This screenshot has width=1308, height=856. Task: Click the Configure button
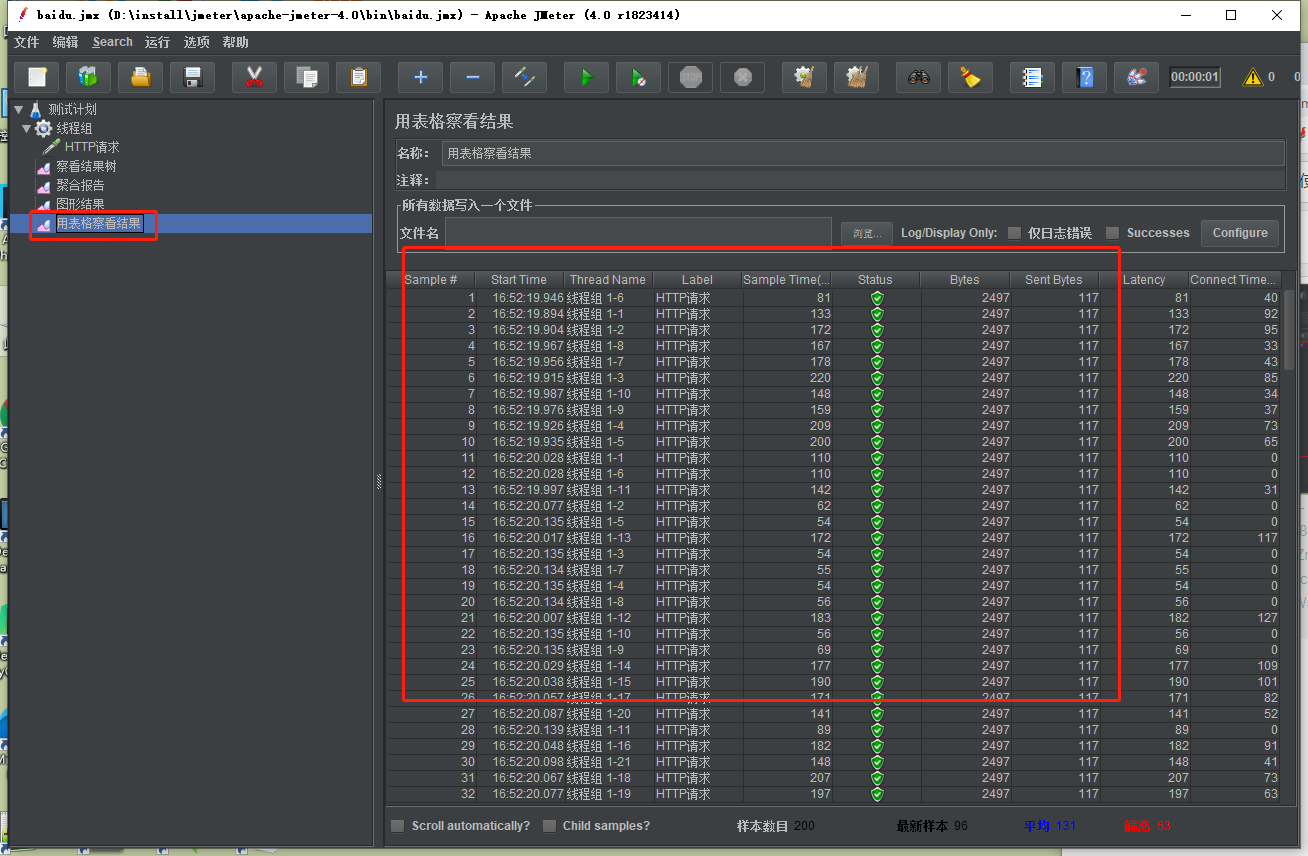(1240, 233)
